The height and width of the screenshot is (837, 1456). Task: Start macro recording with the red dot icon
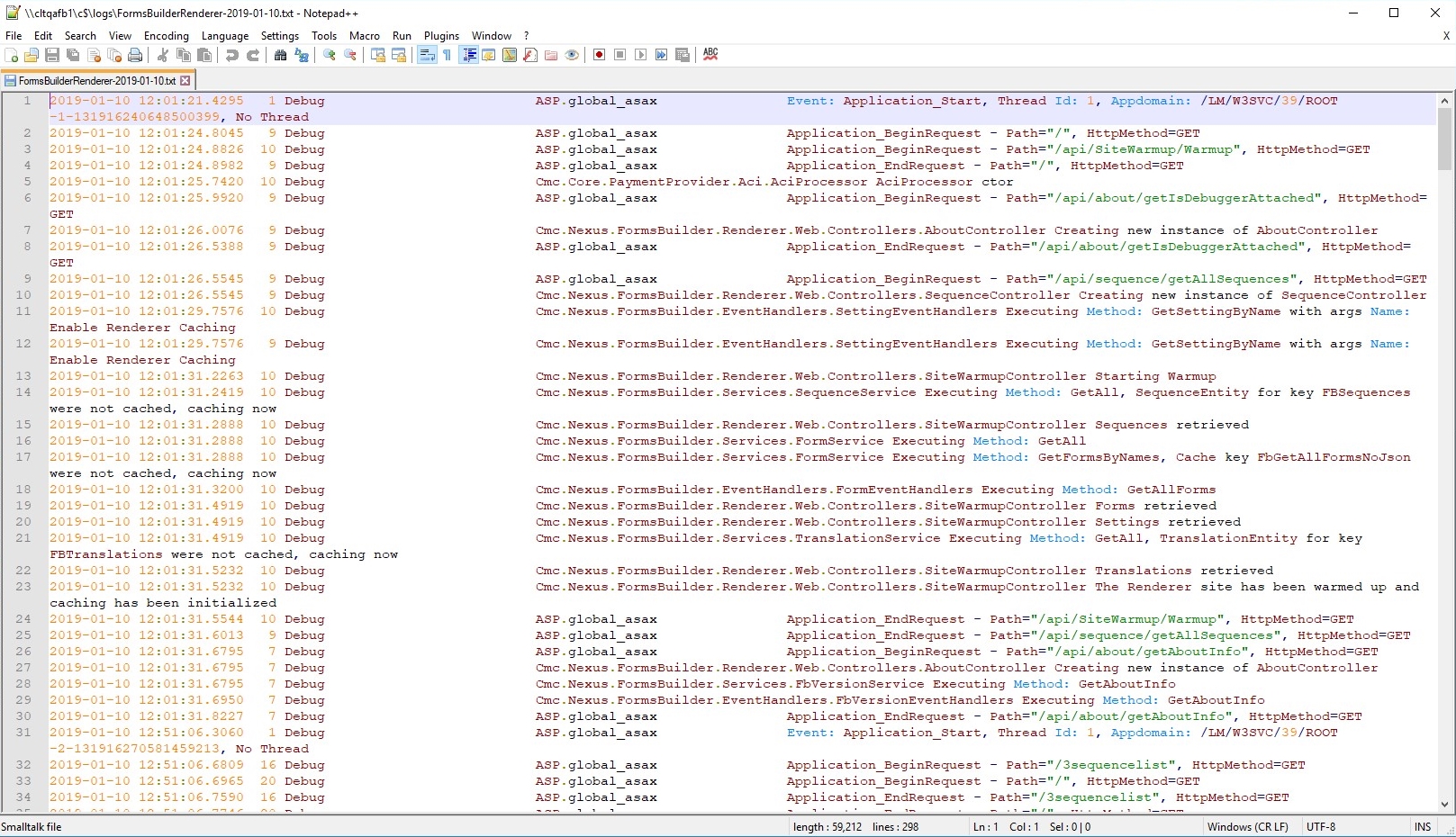click(599, 55)
